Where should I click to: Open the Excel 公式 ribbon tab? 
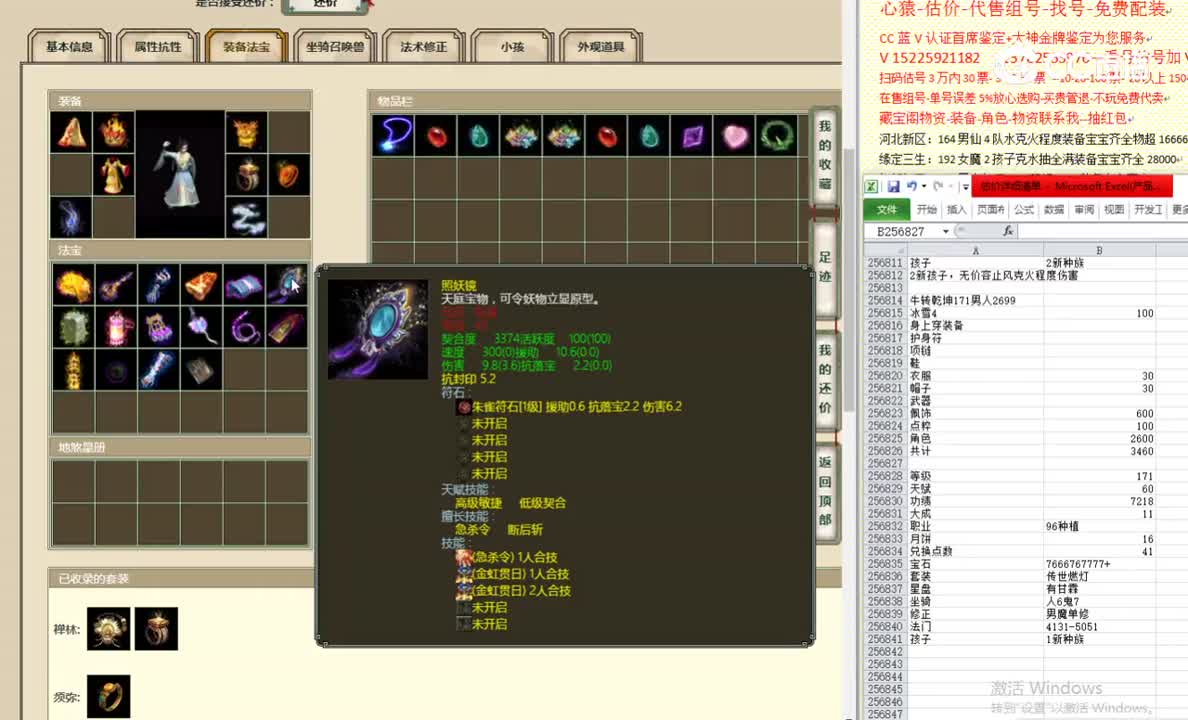click(1024, 209)
